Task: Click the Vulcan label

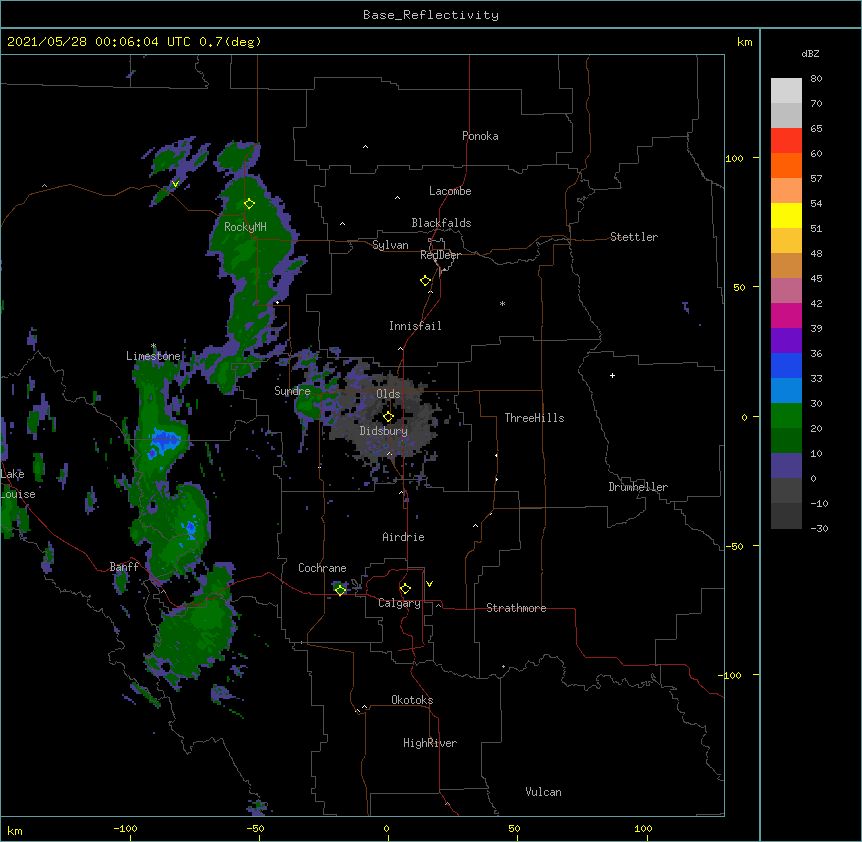Action: [543, 792]
